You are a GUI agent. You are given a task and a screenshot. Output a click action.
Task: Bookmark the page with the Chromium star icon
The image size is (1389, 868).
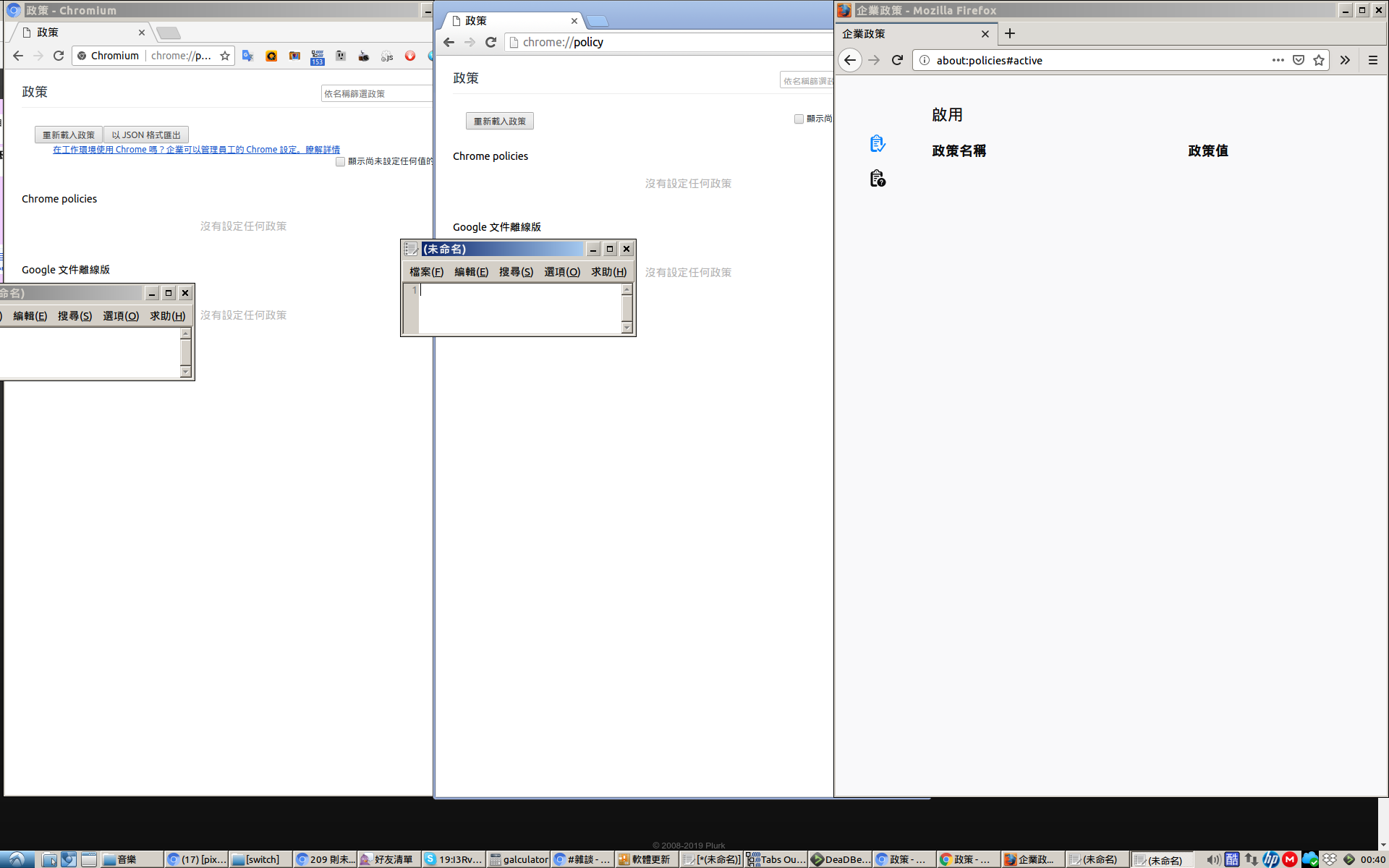[x=225, y=56]
